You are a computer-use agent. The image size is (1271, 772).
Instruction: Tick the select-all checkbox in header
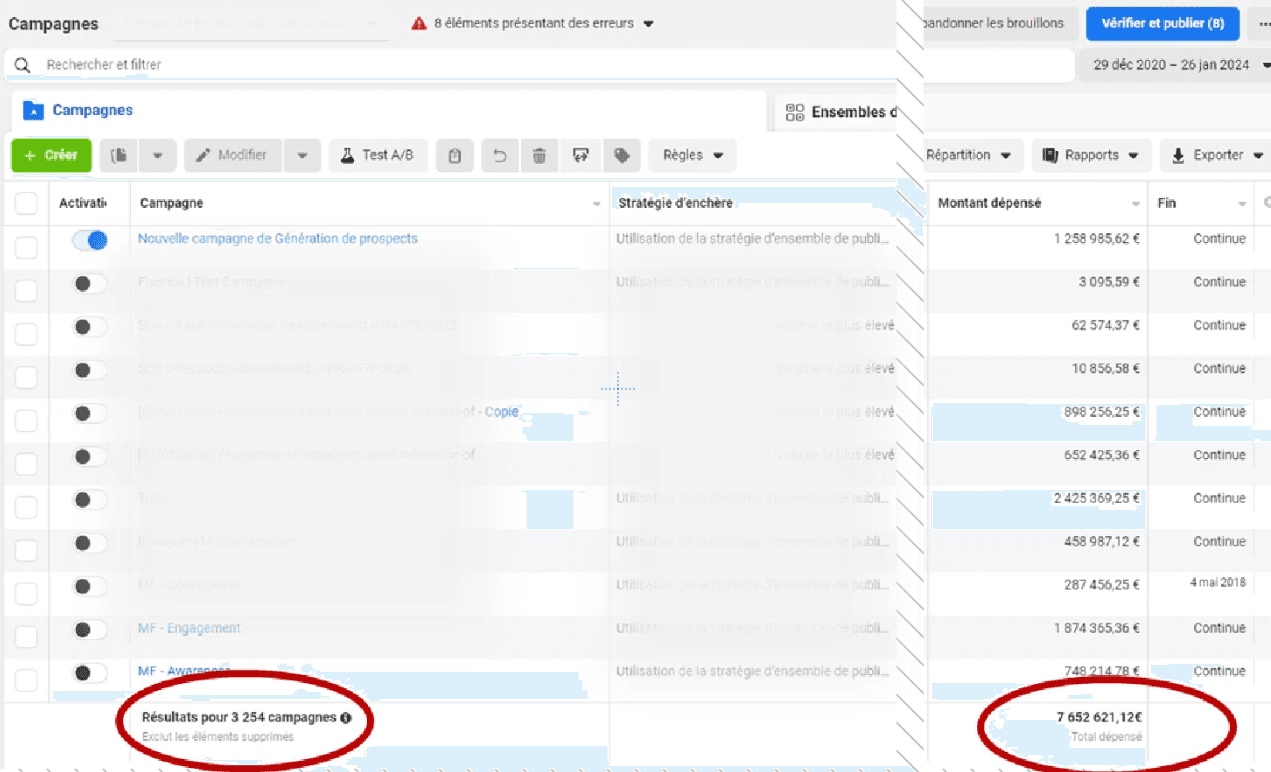[x=26, y=204]
